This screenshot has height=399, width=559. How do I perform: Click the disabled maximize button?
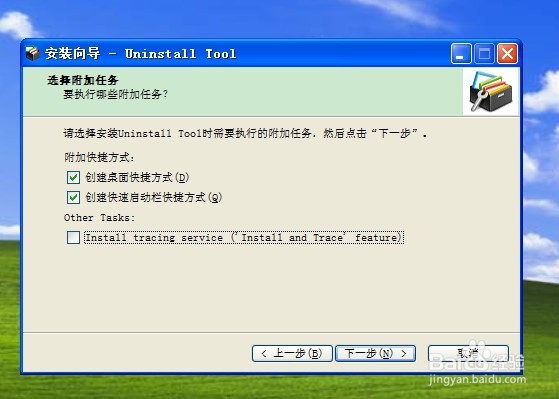click(484, 54)
